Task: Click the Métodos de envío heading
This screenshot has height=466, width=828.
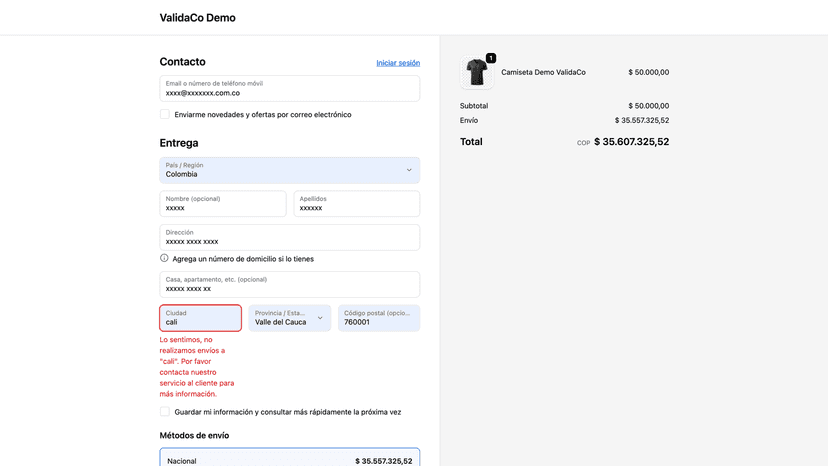Action: pyautogui.click(x=194, y=435)
